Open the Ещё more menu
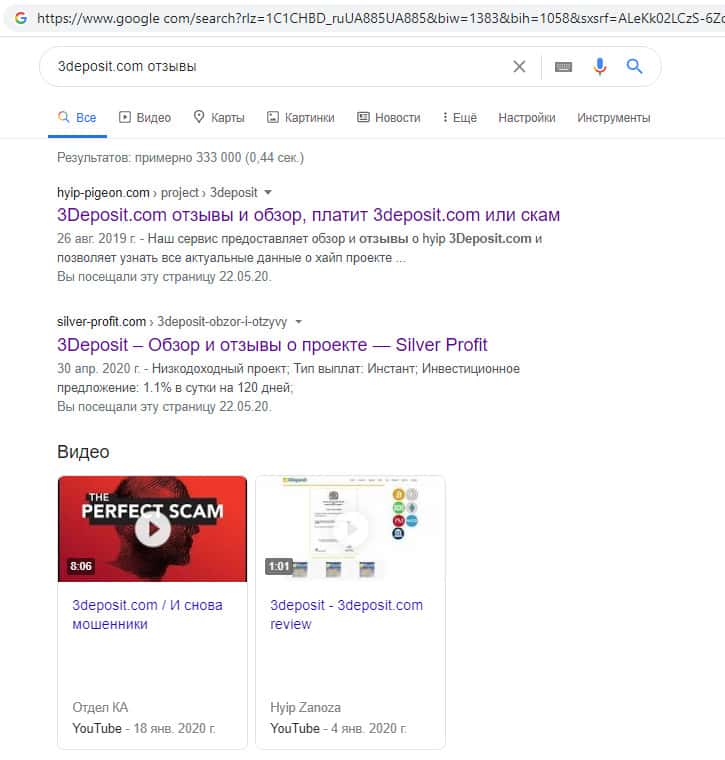Screen dimensions: 725x760 (459, 117)
